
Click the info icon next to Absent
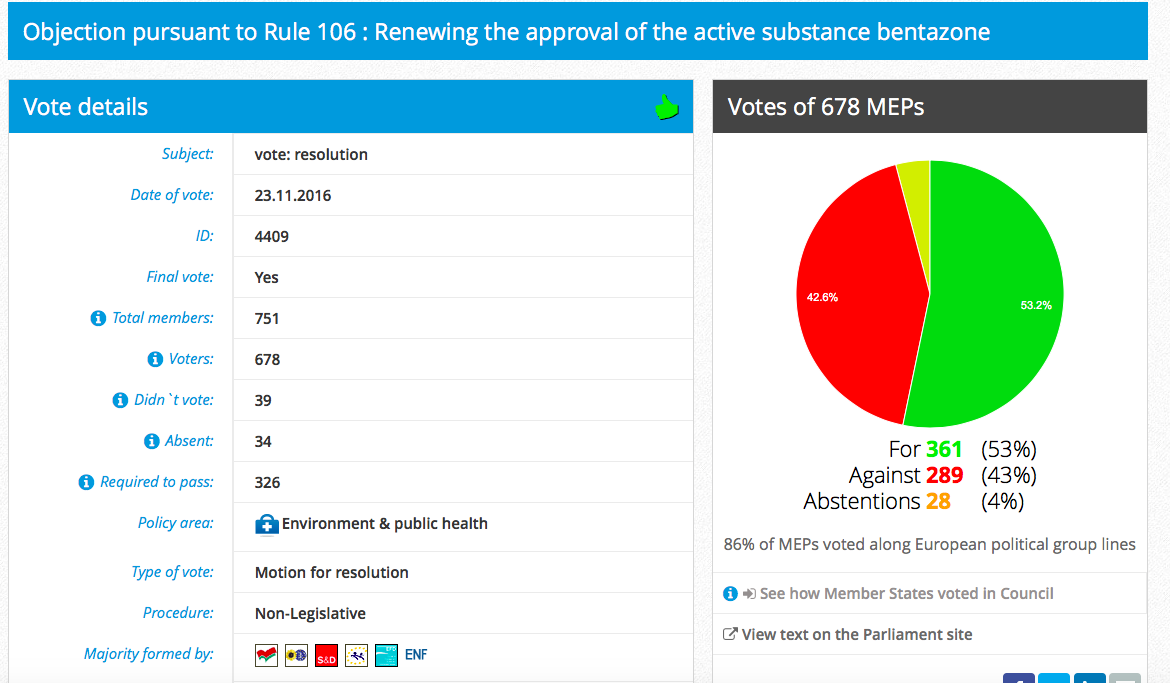(x=151, y=441)
